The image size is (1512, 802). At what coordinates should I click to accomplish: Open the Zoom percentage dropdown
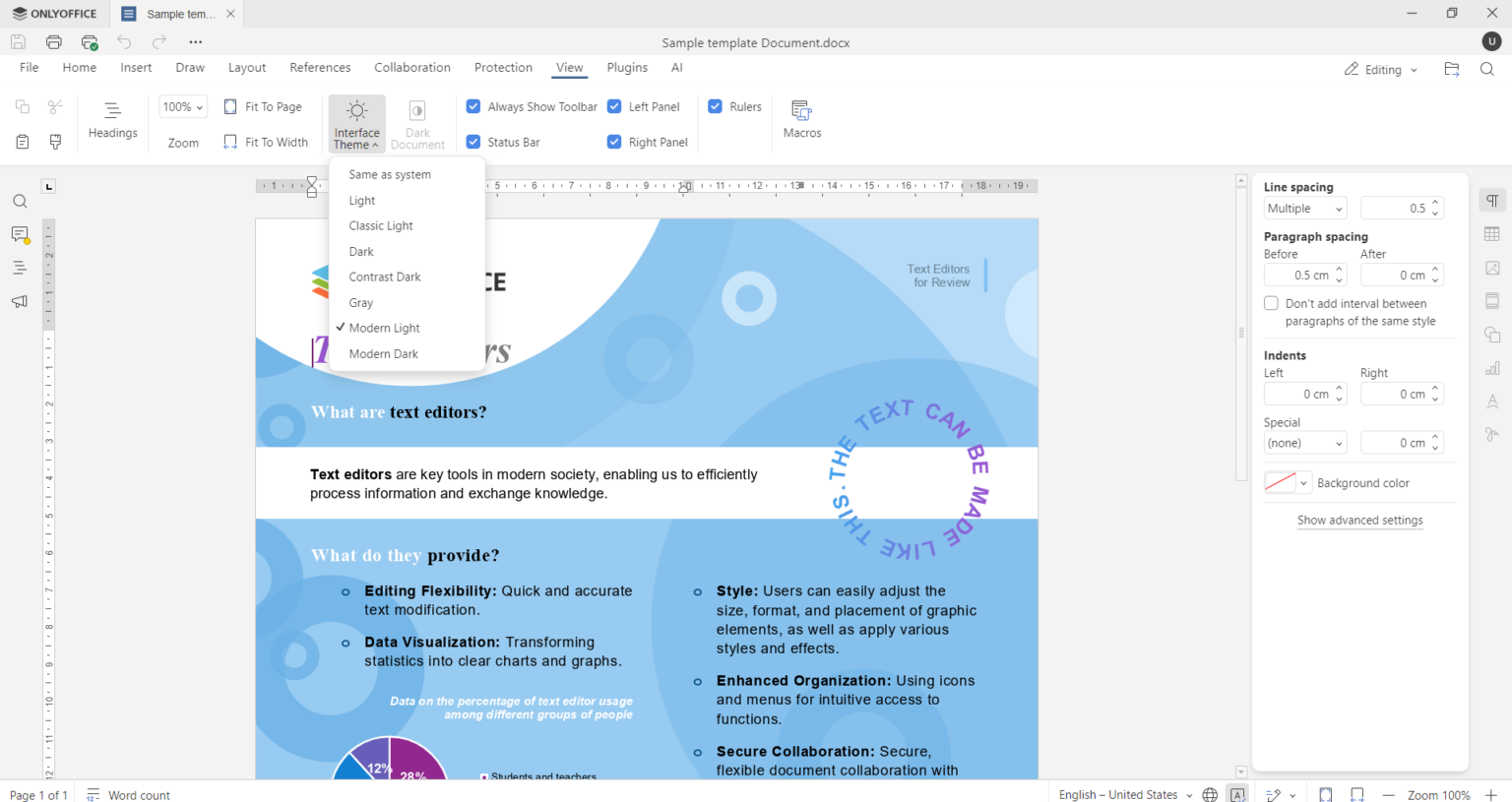182,106
